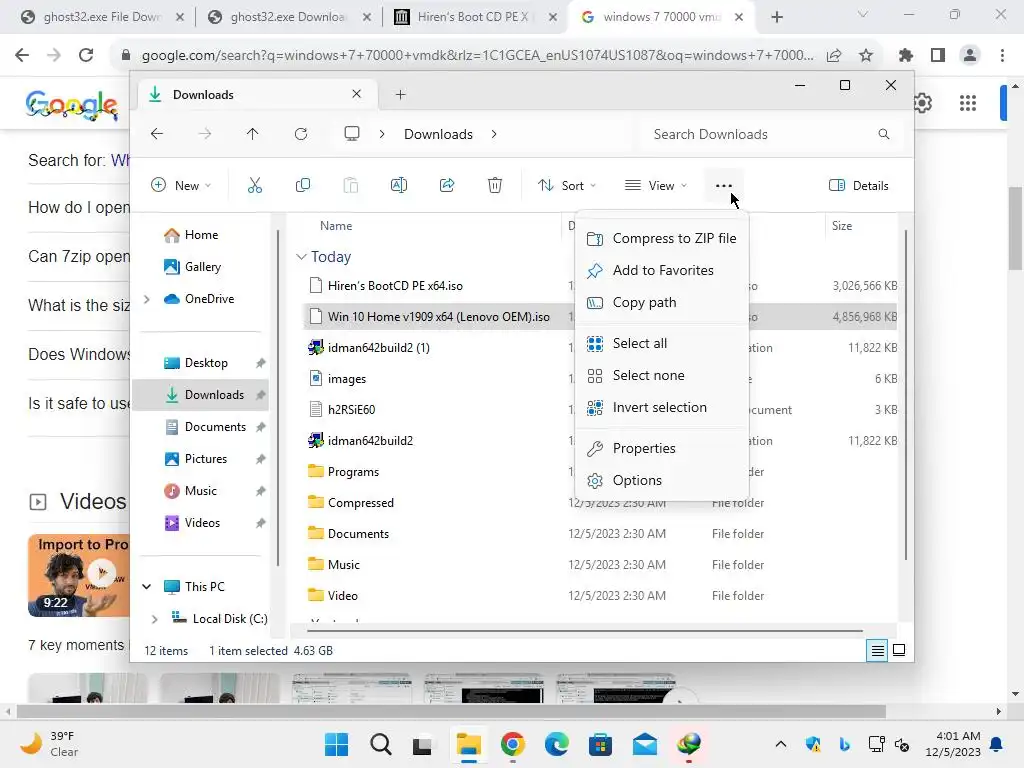Toggle the Details pane button
This screenshot has width=1024, height=768.
coord(858,185)
